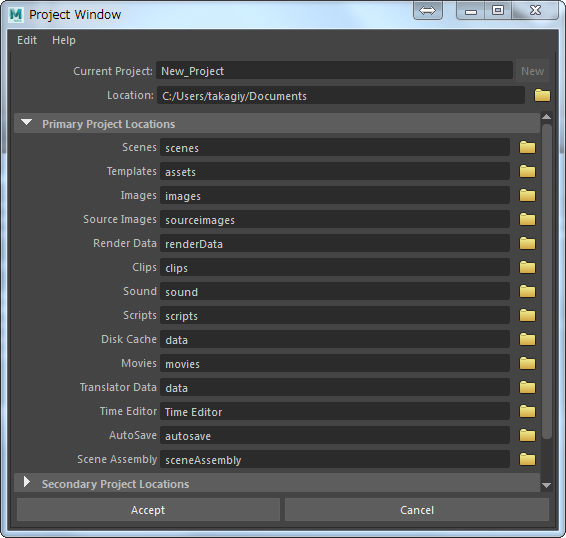The width and height of the screenshot is (566, 538).
Task: Click the Scenes field containing 'scenes'
Action: click(x=335, y=147)
